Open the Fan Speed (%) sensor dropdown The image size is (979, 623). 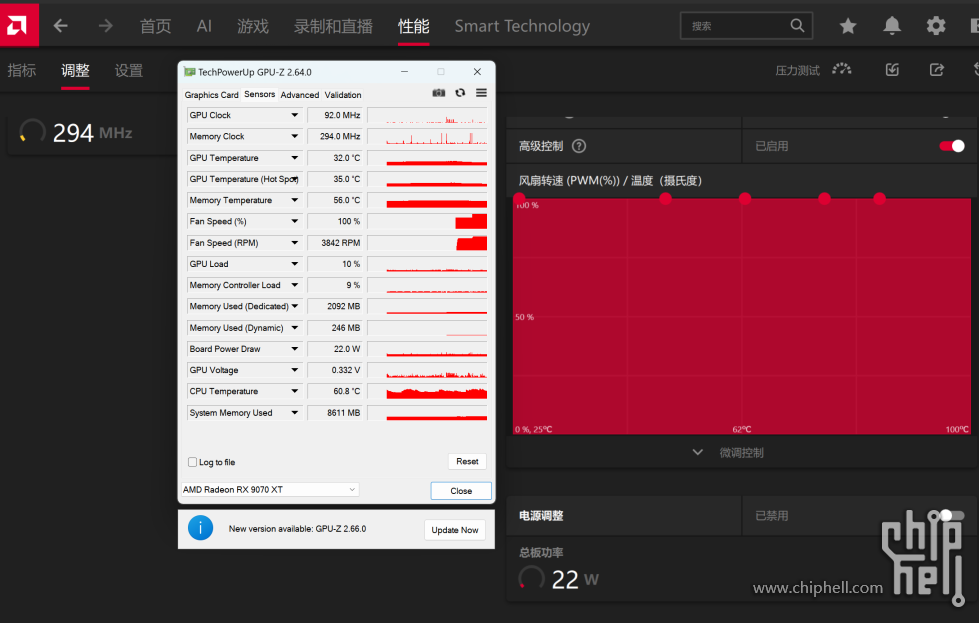coord(295,221)
